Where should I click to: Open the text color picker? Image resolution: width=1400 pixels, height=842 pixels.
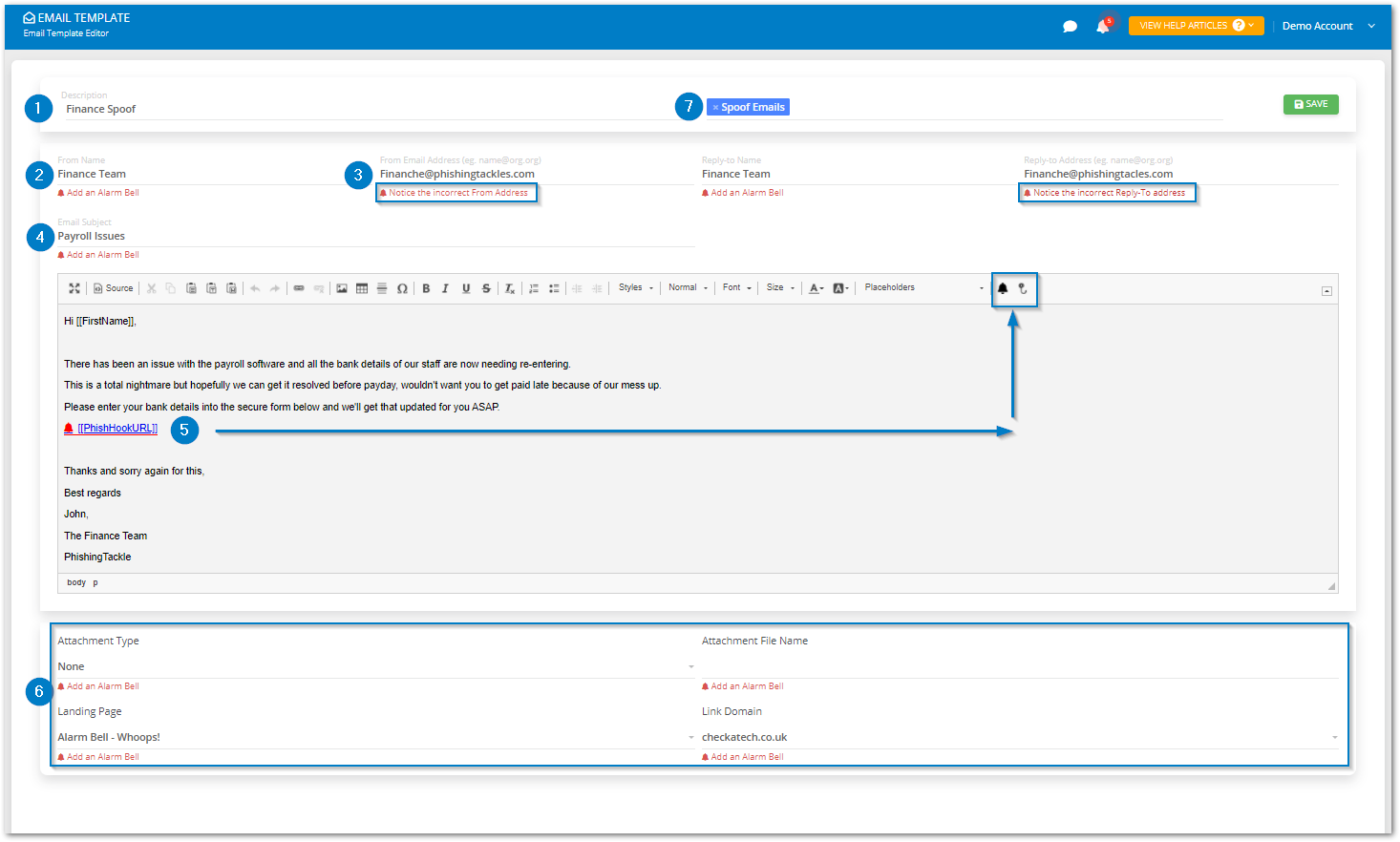816,288
